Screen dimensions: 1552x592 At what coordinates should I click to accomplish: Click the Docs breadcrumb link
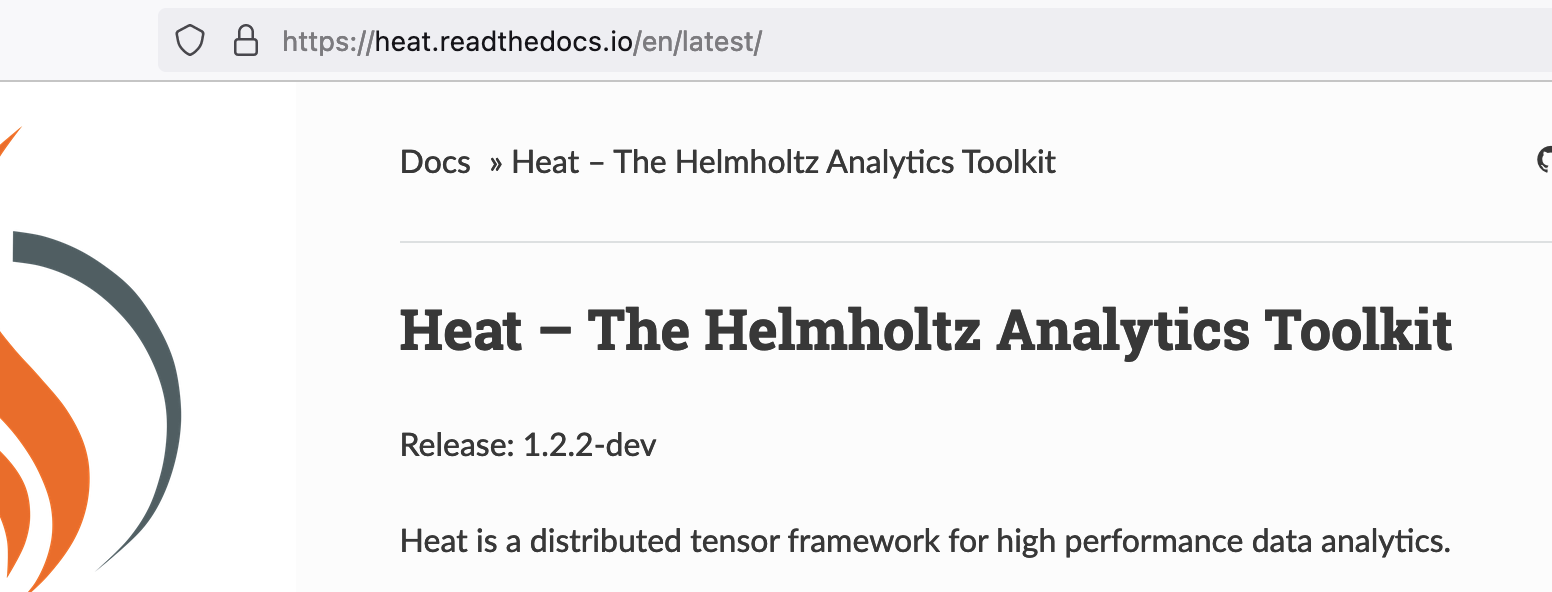coord(435,161)
